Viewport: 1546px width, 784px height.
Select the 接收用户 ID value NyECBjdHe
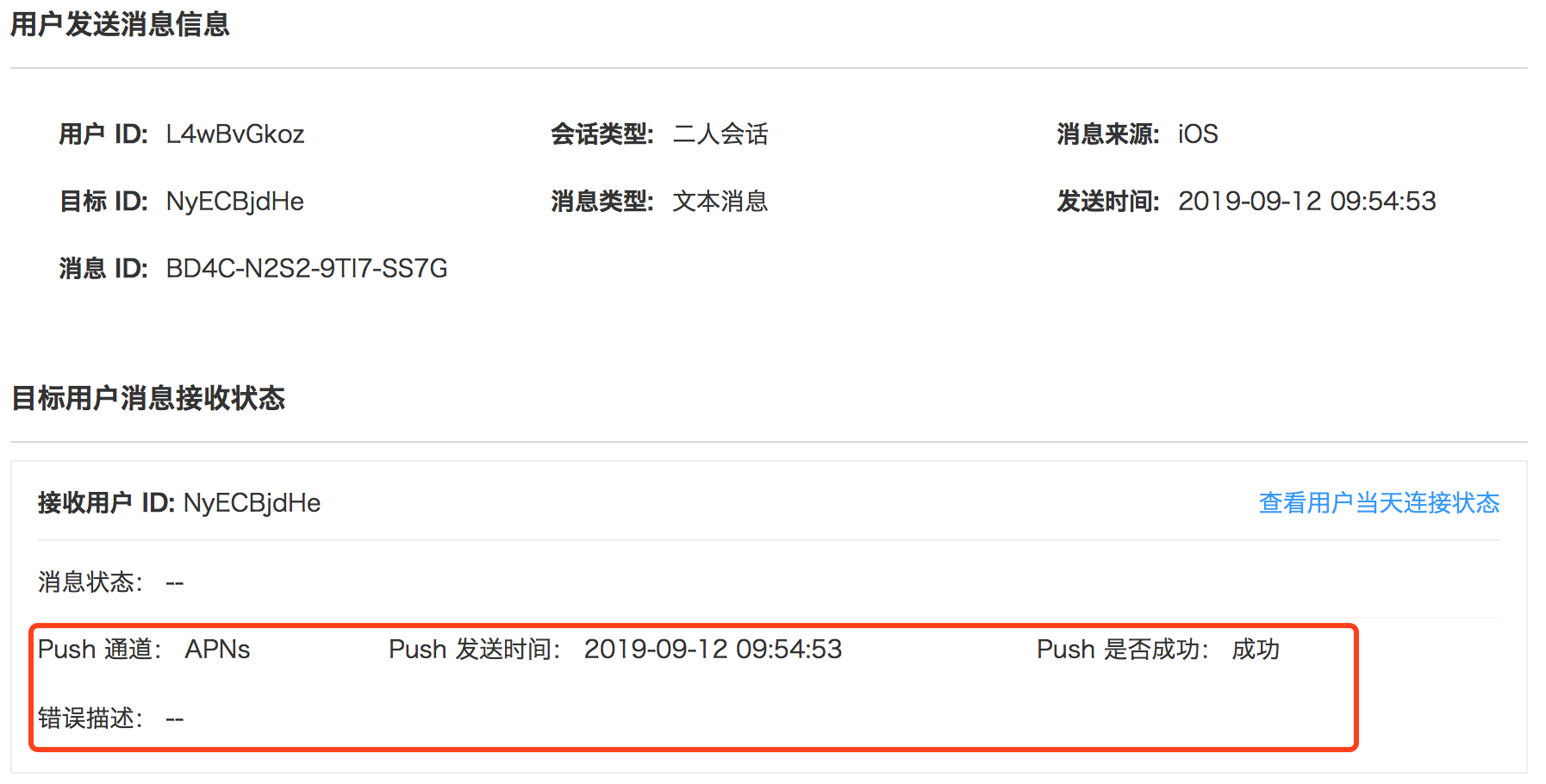[252, 503]
